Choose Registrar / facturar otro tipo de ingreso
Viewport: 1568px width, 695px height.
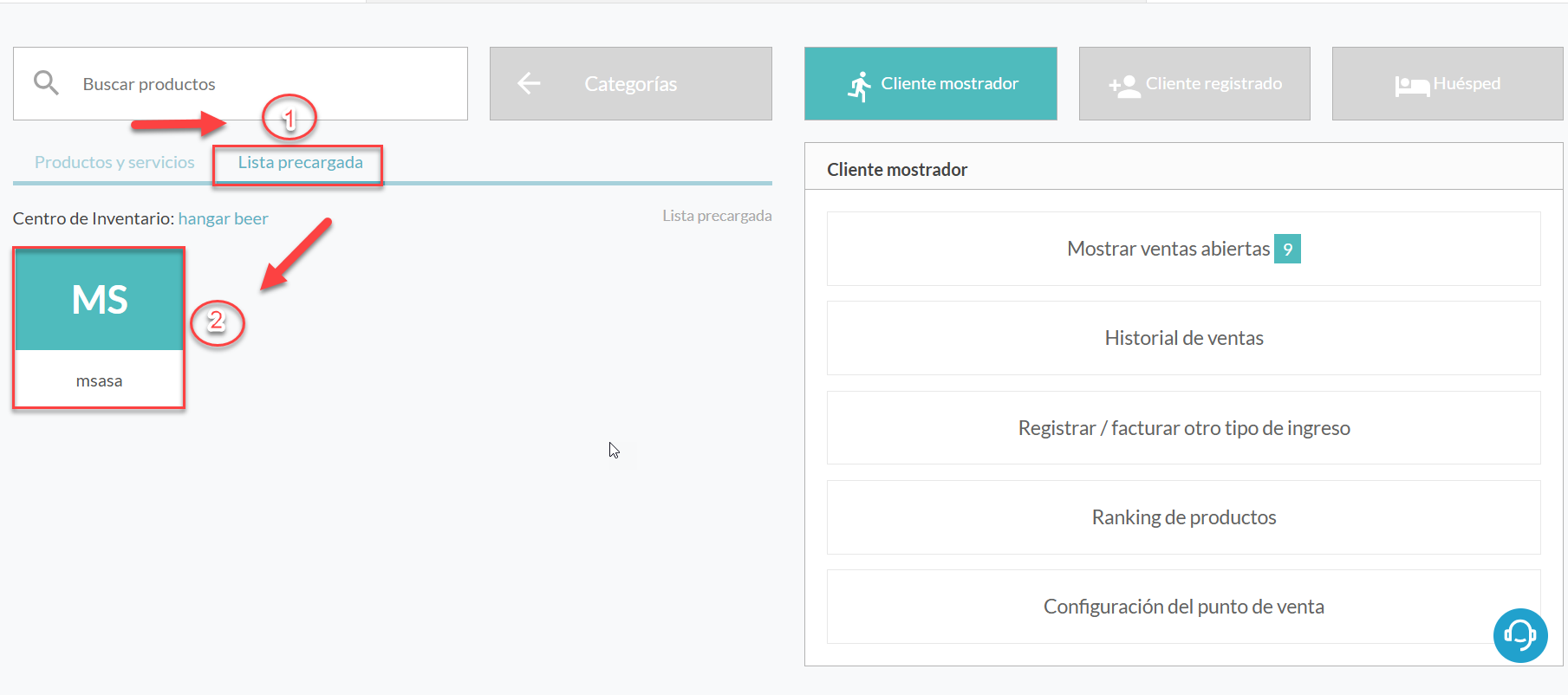1183,428
